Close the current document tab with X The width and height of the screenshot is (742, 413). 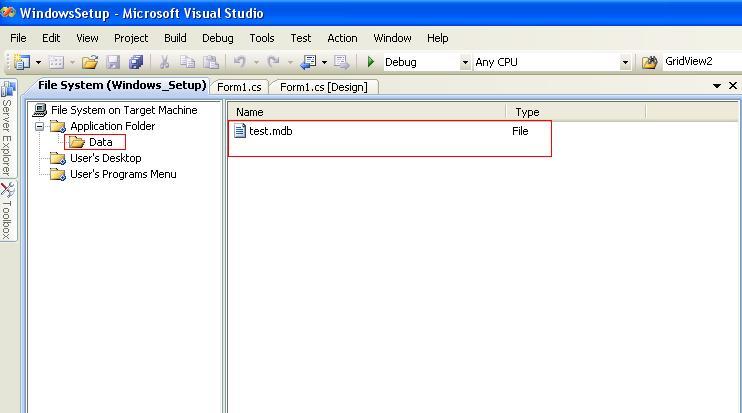[x=733, y=86]
